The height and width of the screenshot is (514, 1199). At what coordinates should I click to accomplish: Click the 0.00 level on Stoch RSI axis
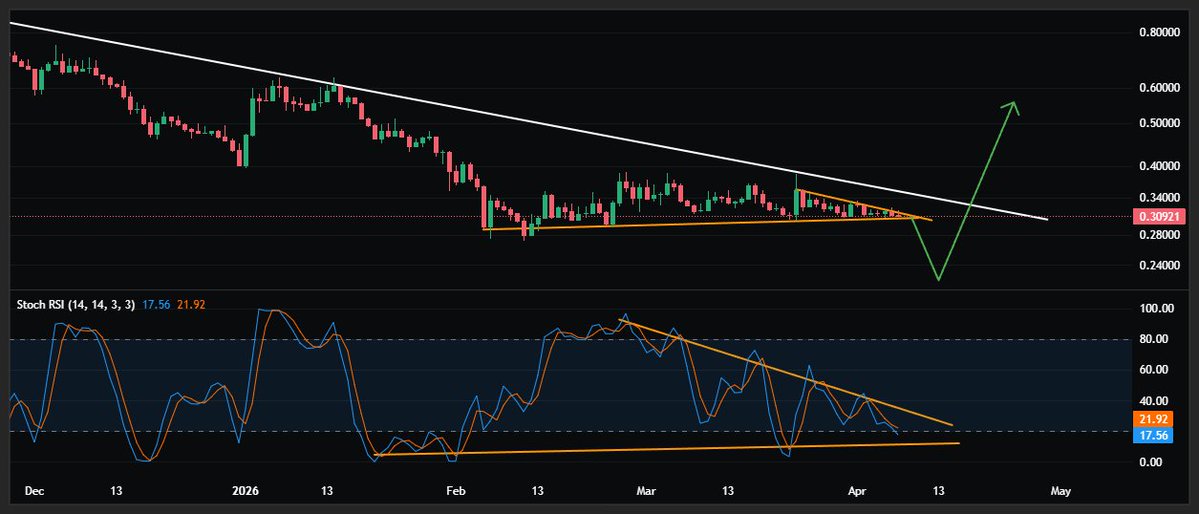click(x=1160, y=462)
